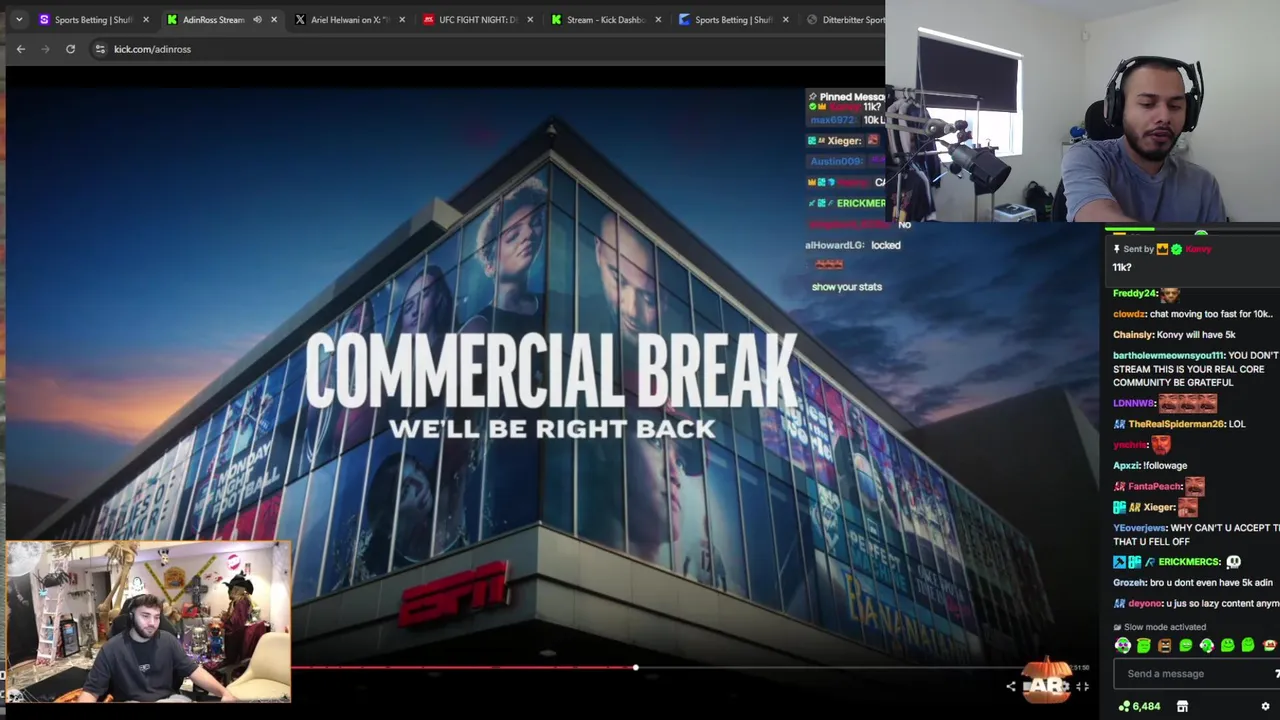Exit fullscreen on the video player
The width and height of the screenshot is (1280, 720).
pyautogui.click(x=1083, y=686)
